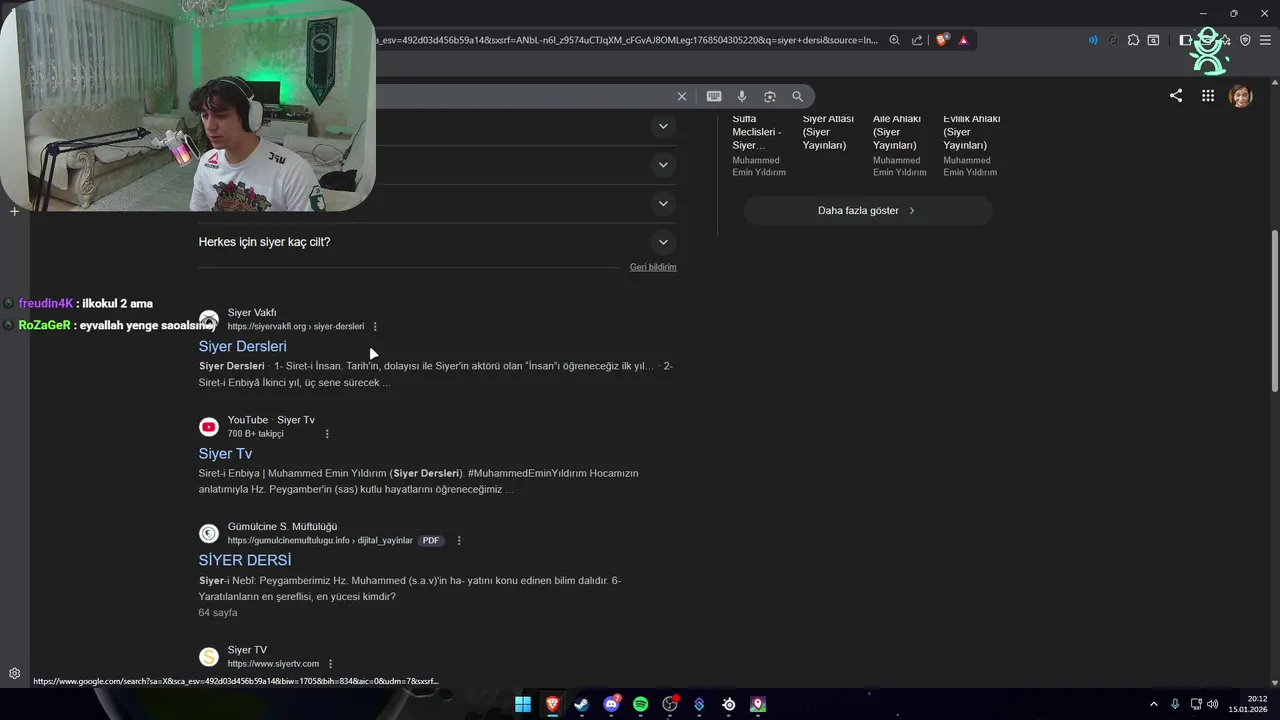Click the '700 B+ takipçi' text

[255, 434]
